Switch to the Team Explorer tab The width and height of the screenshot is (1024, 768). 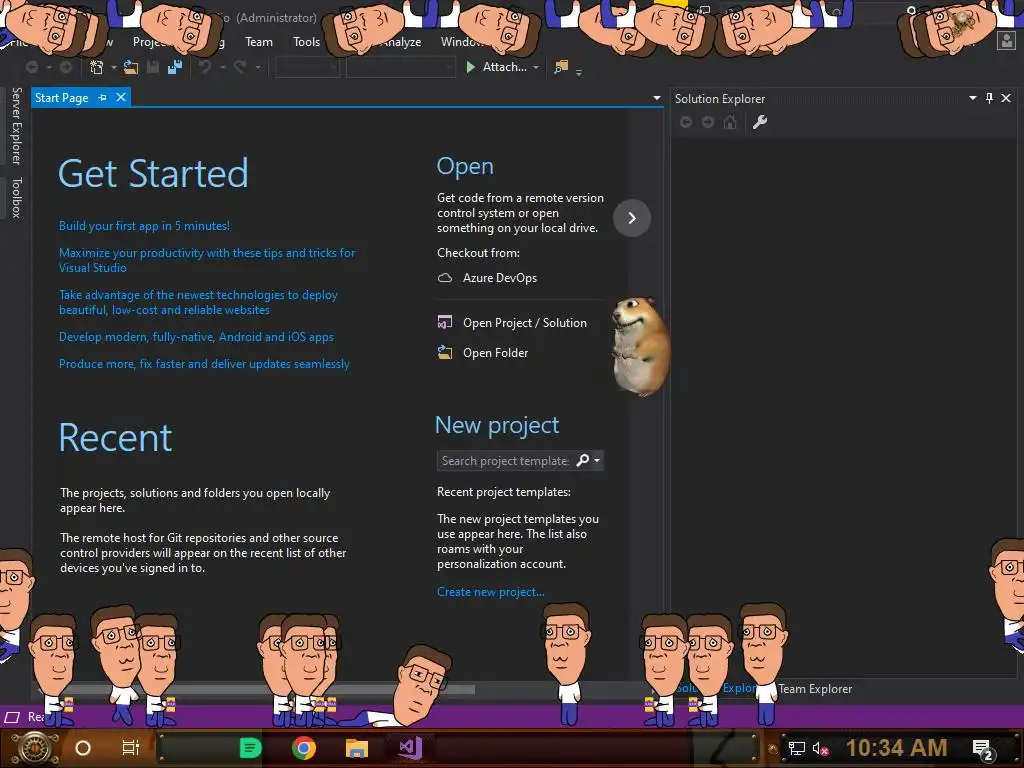pos(814,689)
